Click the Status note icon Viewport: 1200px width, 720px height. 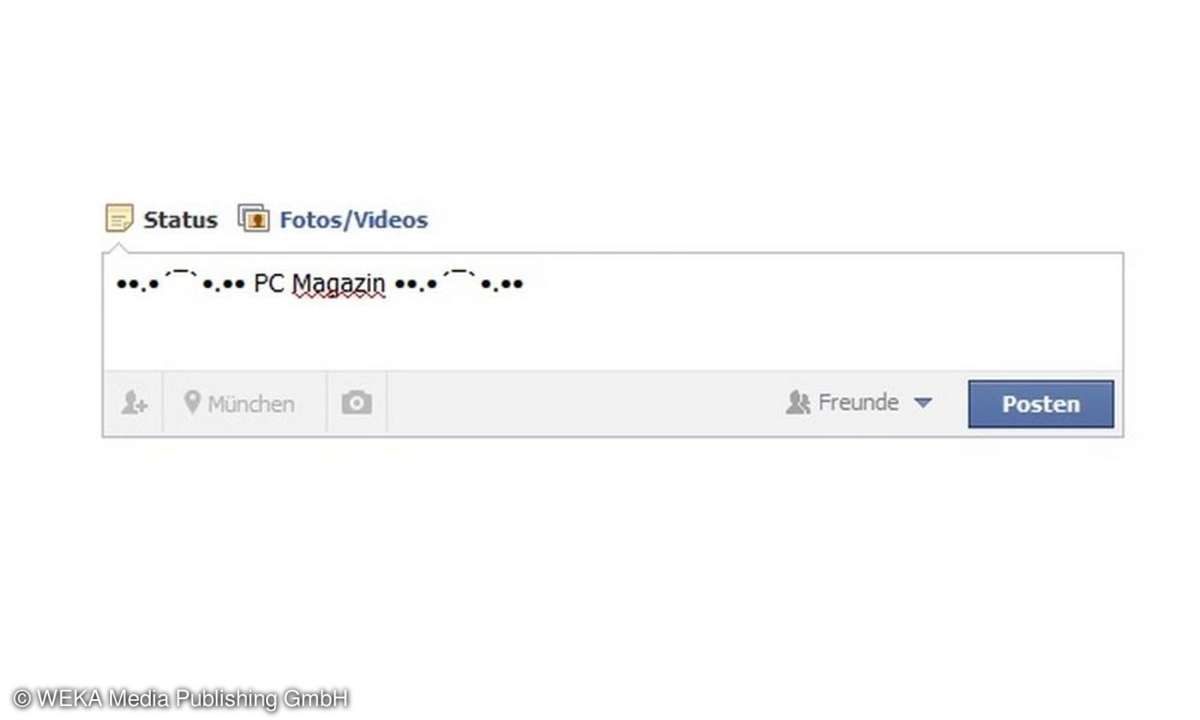119,218
